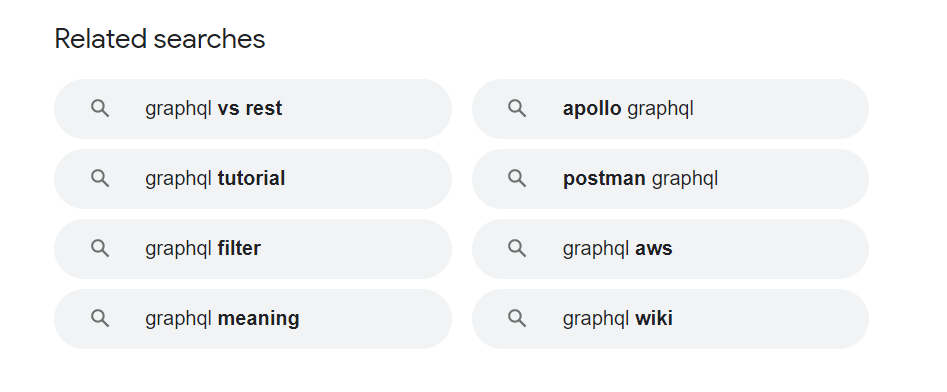
Task: Click search icon beside graphql vs rest
Action: pos(100,109)
